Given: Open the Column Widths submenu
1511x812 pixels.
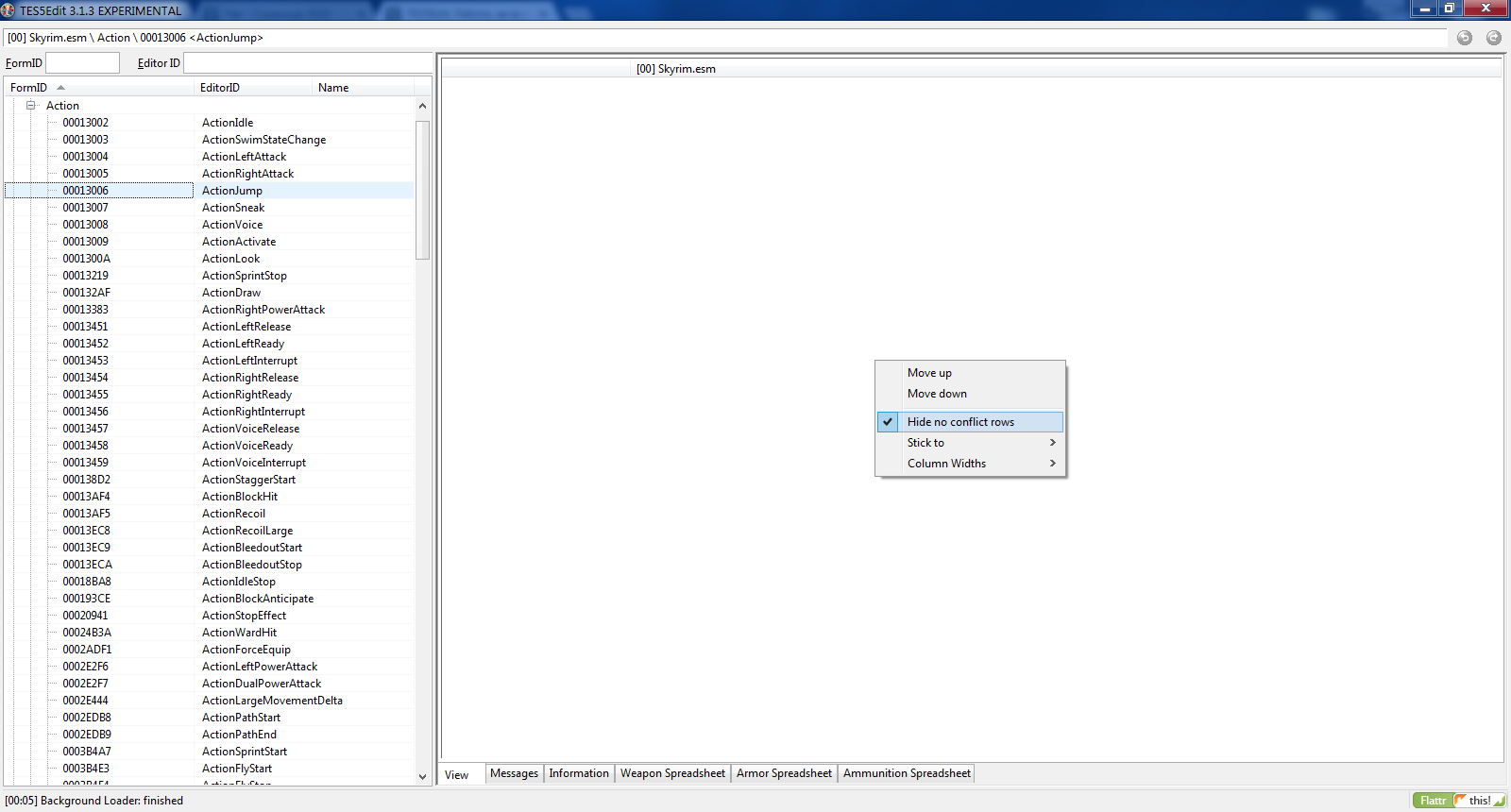Looking at the screenshot, I should tap(970, 464).
